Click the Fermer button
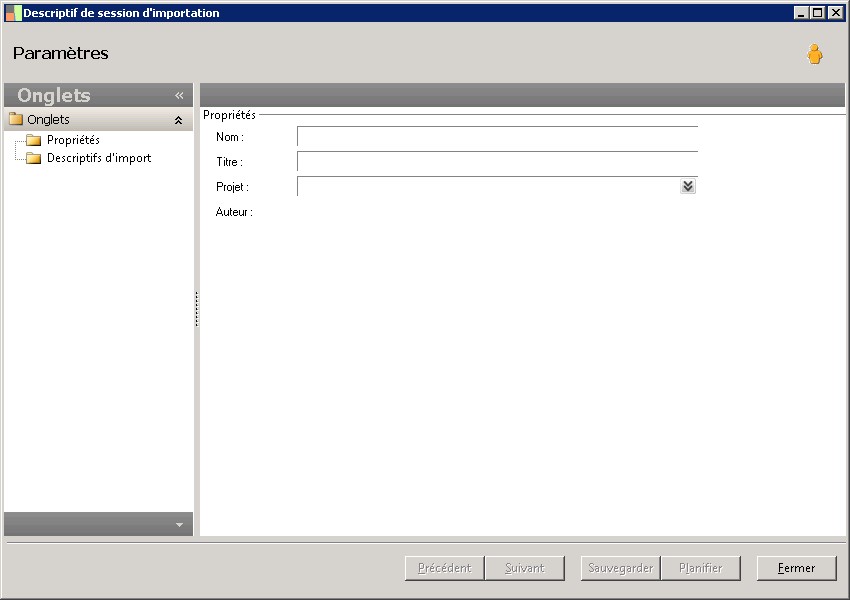 tap(796, 568)
